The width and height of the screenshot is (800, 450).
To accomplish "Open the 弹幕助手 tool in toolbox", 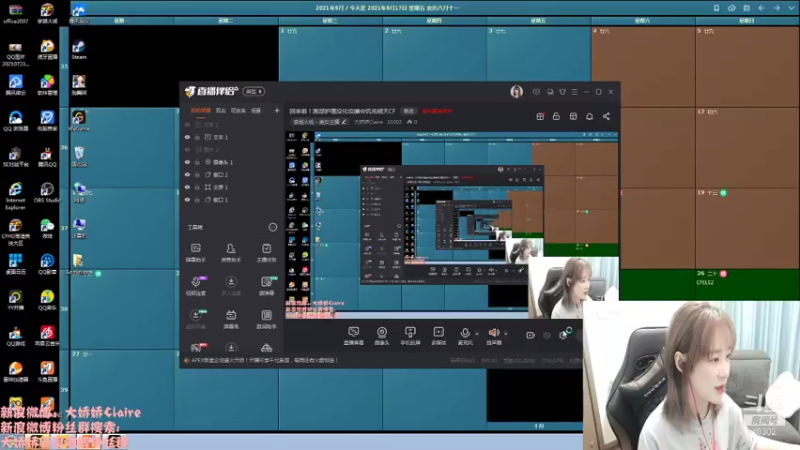I will (x=195, y=253).
